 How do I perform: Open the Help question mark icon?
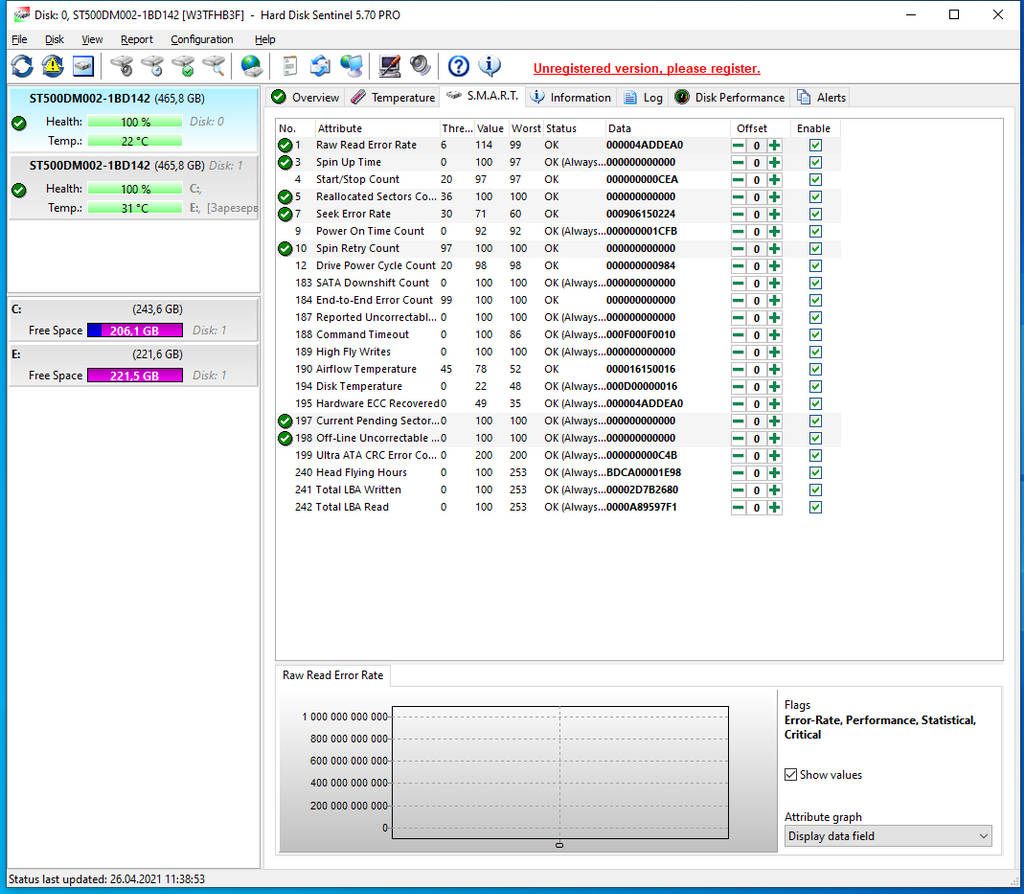click(458, 67)
